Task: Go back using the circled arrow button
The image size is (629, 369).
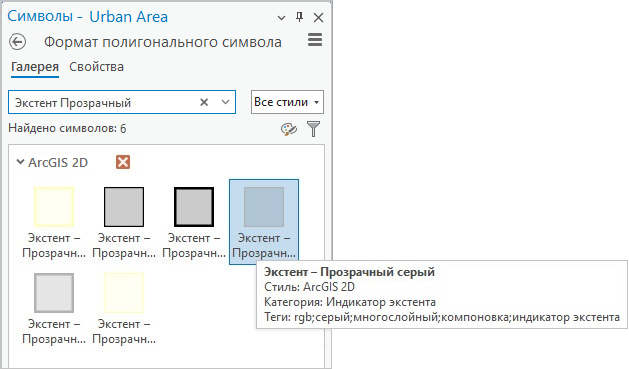Action: point(18,42)
